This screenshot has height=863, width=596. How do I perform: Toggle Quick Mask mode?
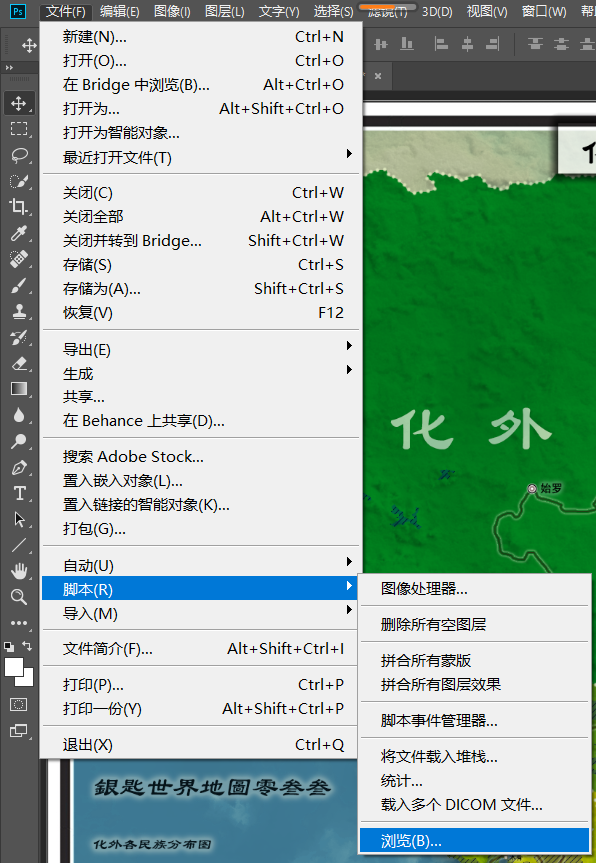point(19,704)
